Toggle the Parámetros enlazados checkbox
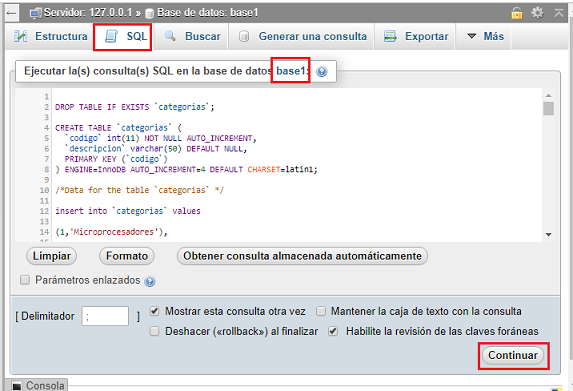Screen dimensions: 573x391 [x=25, y=280]
